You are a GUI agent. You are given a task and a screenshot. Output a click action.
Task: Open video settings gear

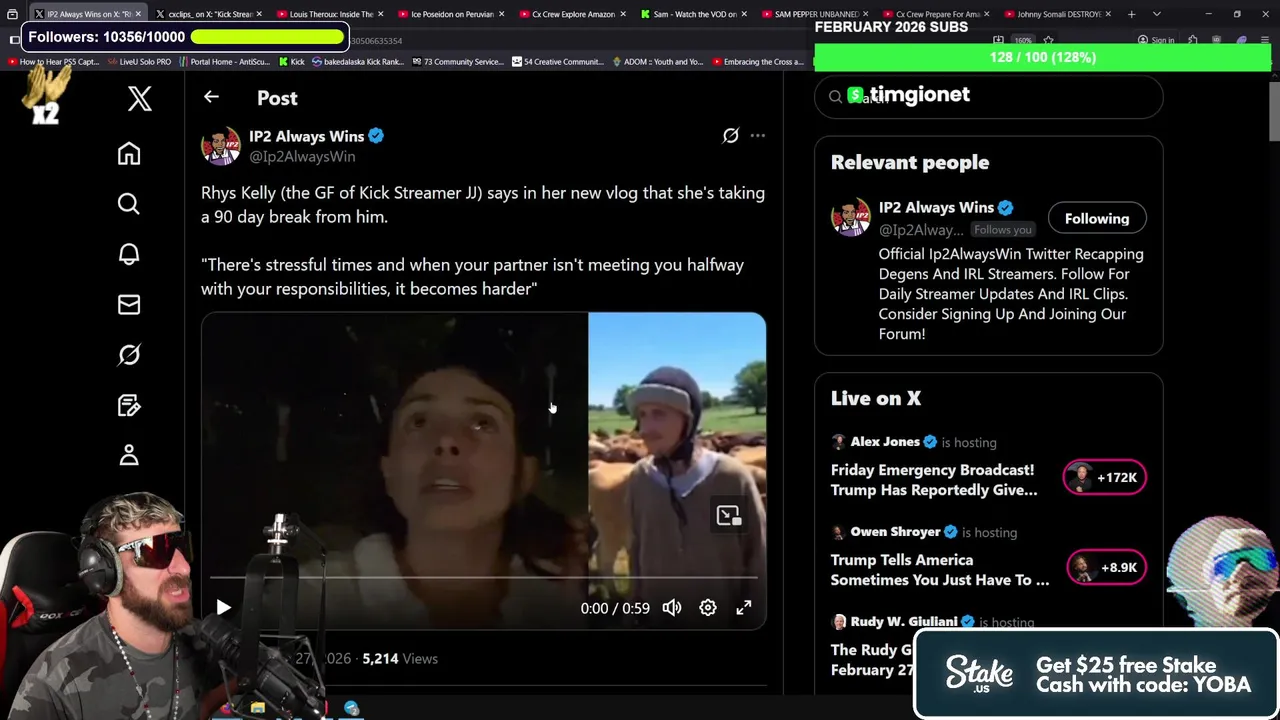(708, 608)
